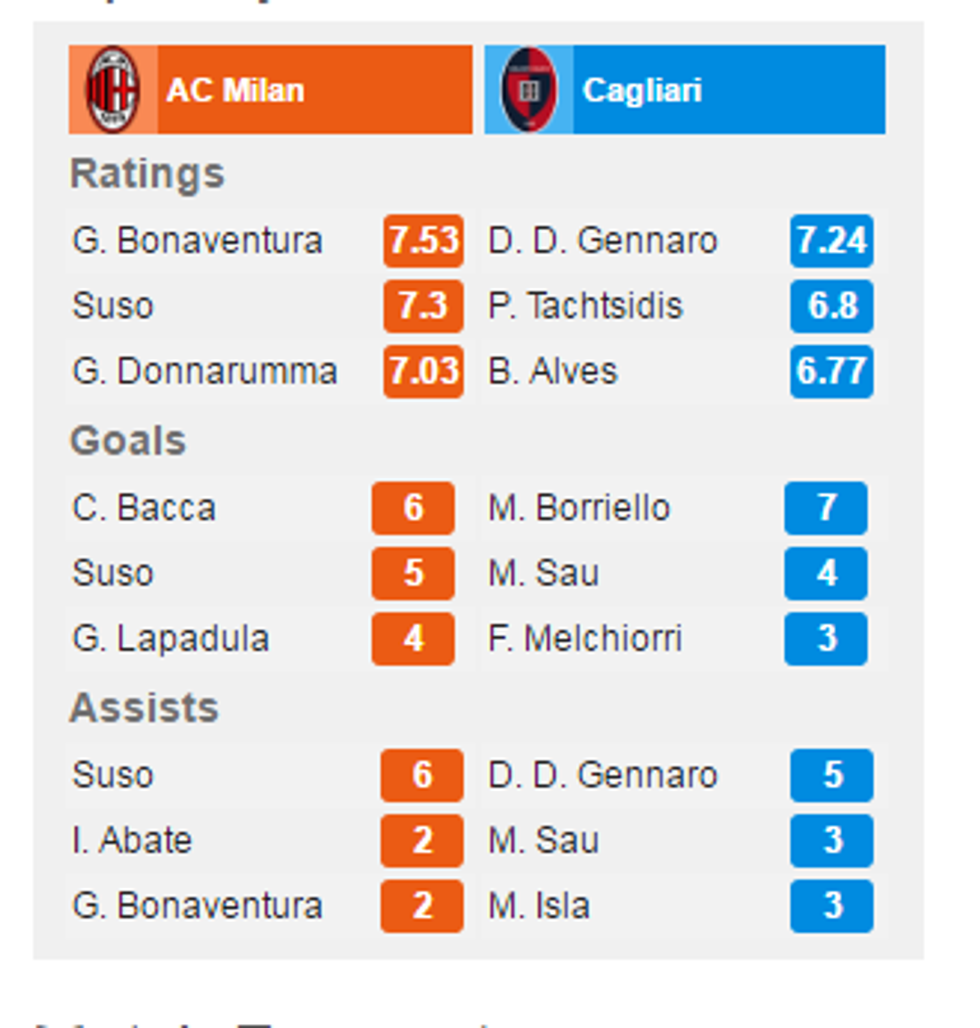Click the 6.77 rating badge for Alves
The height and width of the screenshot is (1028, 980).
point(831,371)
